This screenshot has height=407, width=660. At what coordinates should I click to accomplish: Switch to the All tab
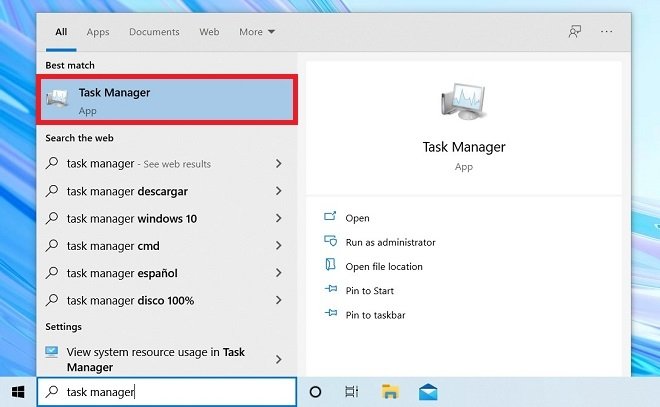point(61,32)
